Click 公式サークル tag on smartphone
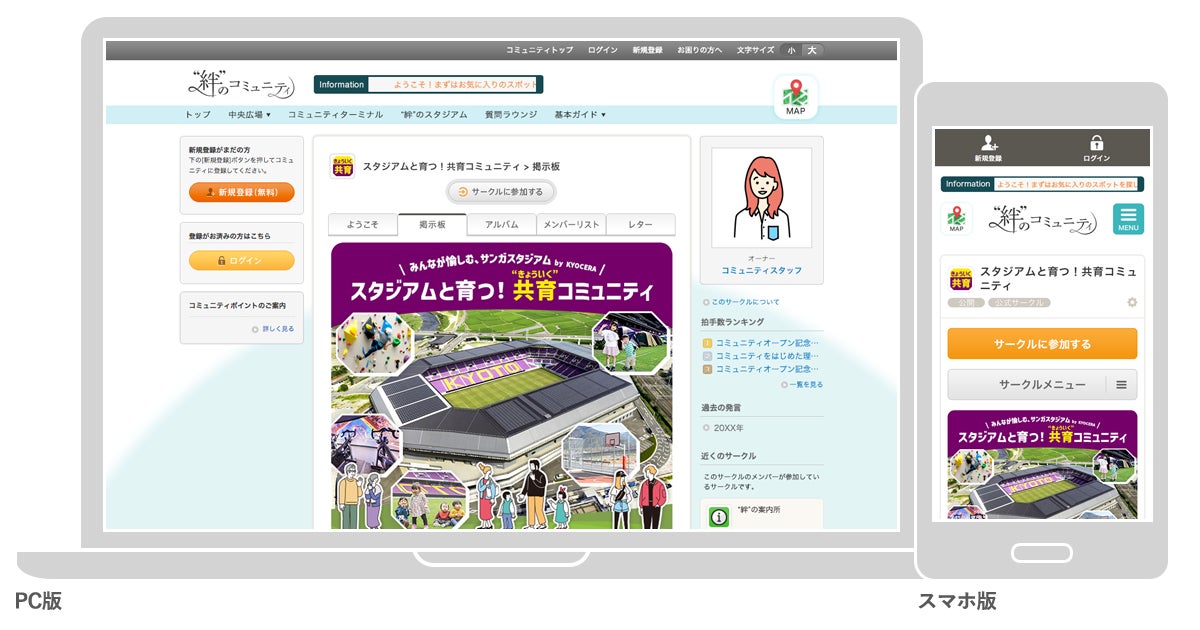 point(1019,302)
